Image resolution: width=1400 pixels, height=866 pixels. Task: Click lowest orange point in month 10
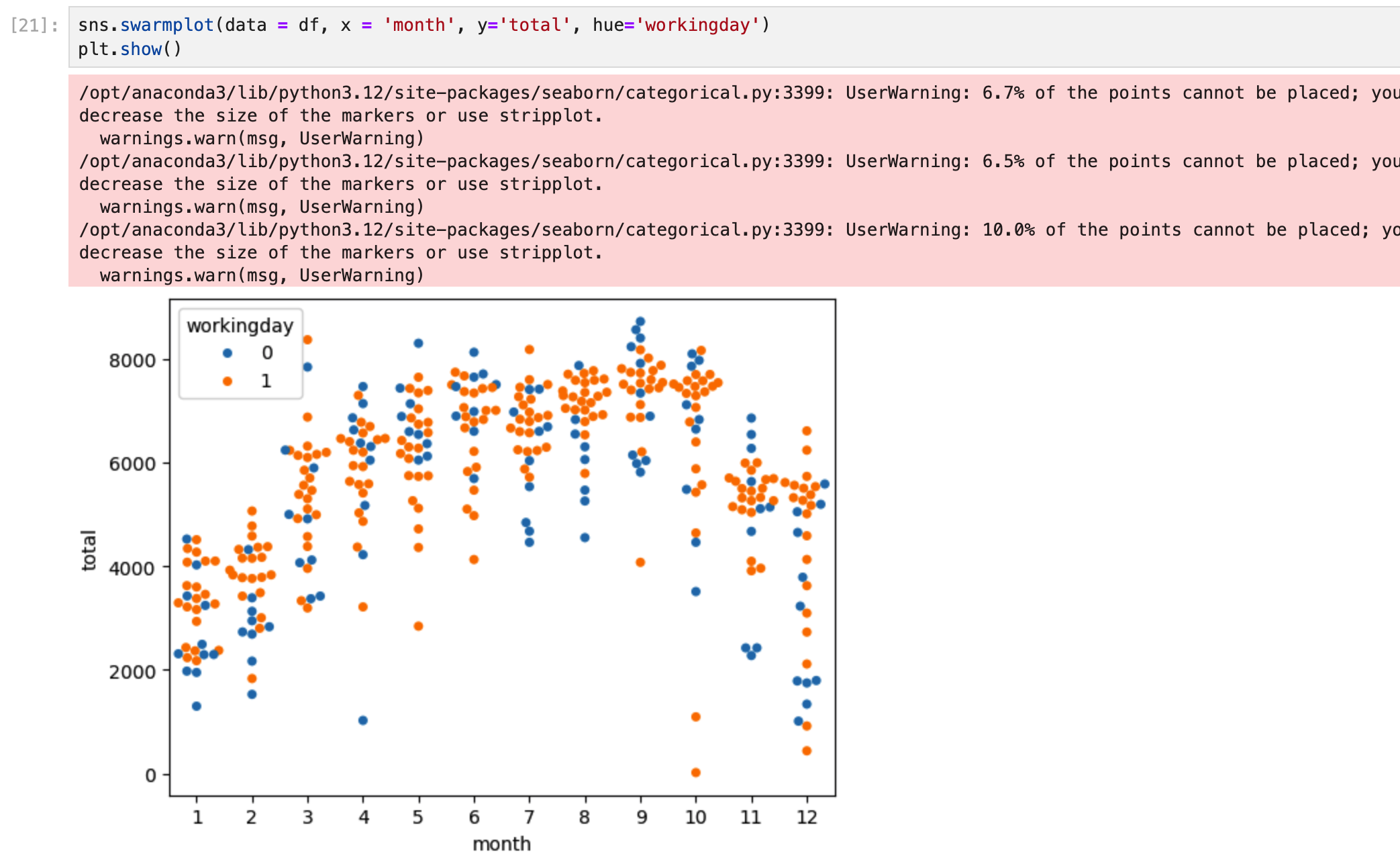pyautogui.click(x=696, y=773)
